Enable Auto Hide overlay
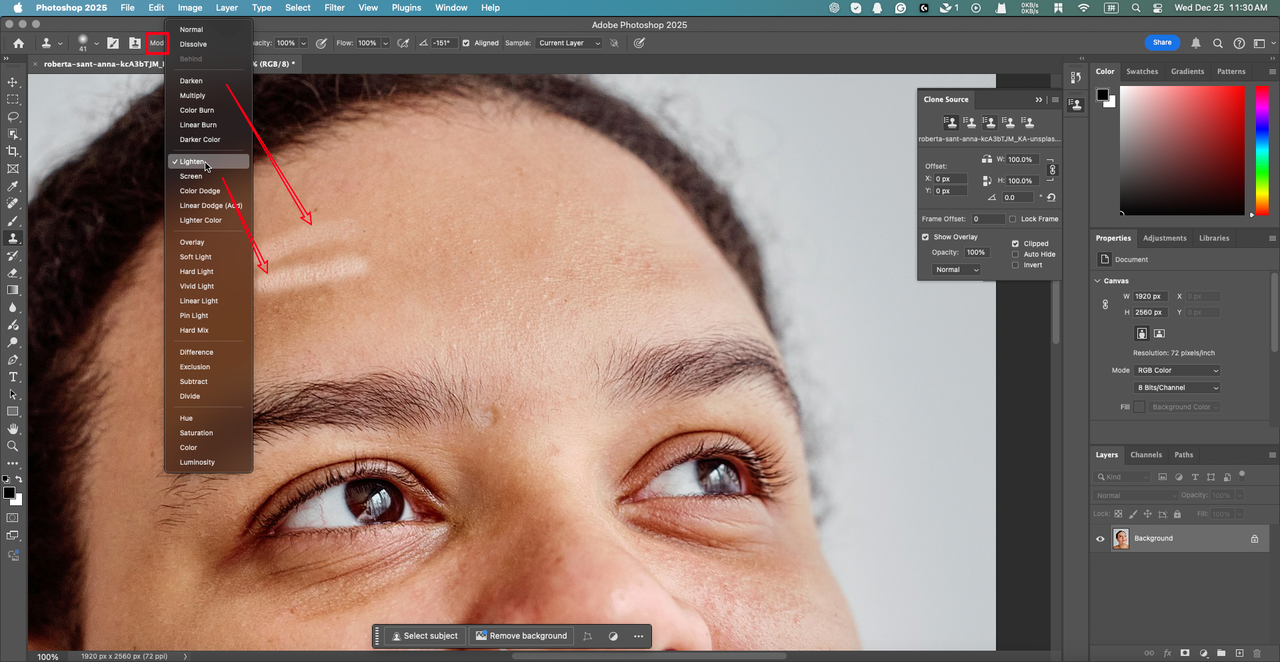This screenshot has width=1280, height=662. tap(1016, 254)
